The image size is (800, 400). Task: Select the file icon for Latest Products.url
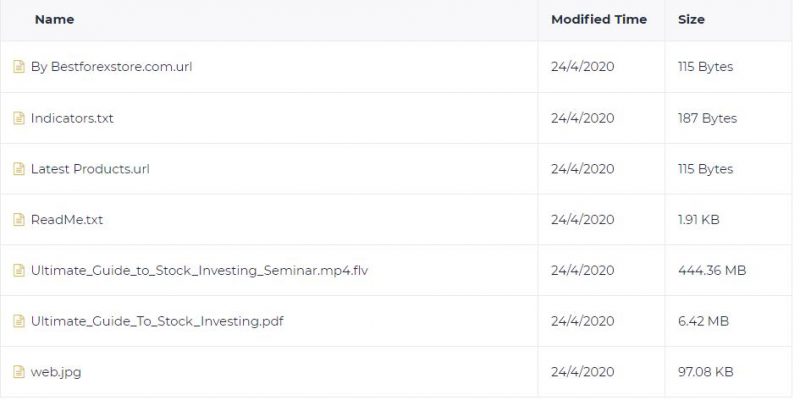pyautogui.click(x=19, y=169)
